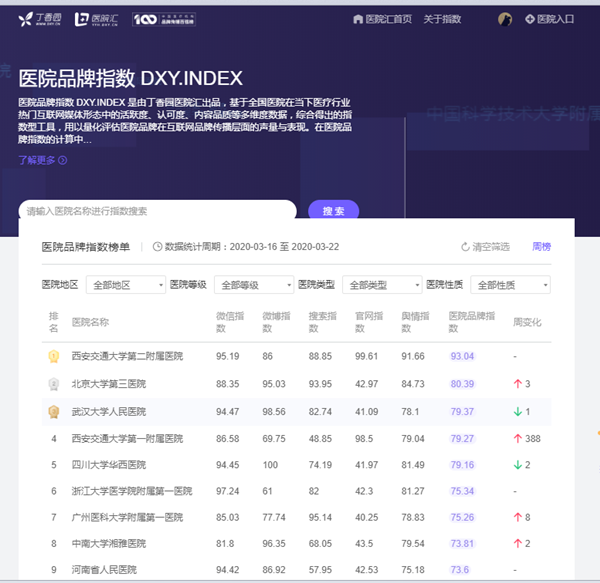Click the user avatar picture
The width and height of the screenshot is (600, 583).
pos(505,19)
